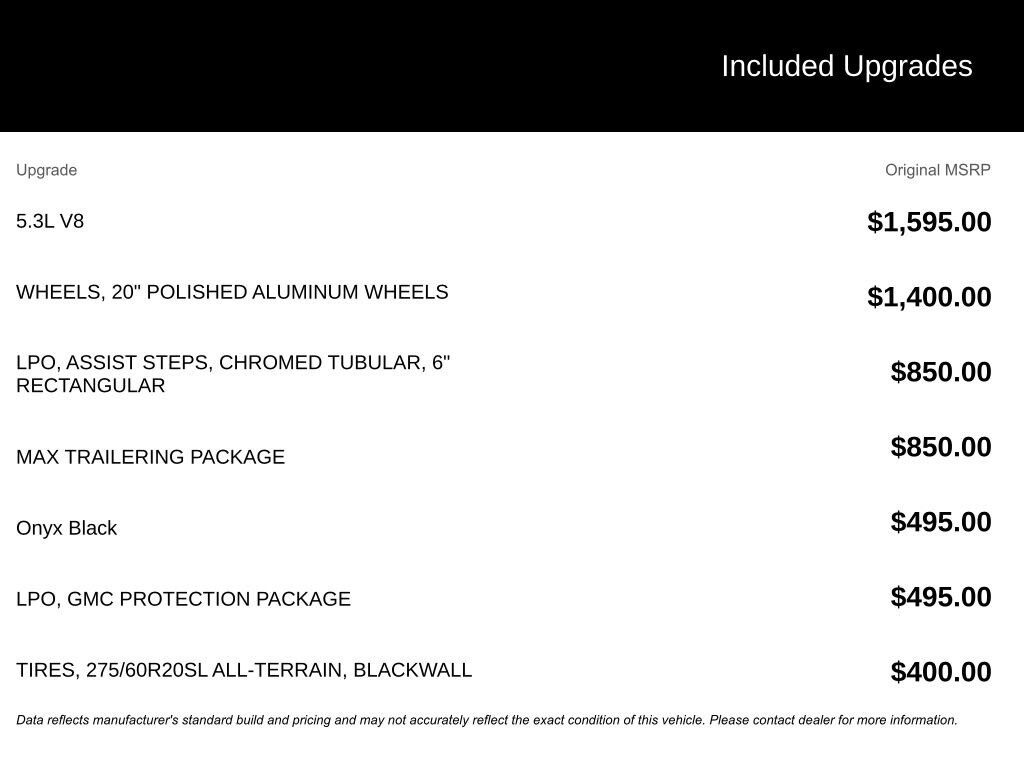The height and width of the screenshot is (768, 1024).
Task: Select the 275/60R20SL All-Terrain tires item
Action: 243,670
